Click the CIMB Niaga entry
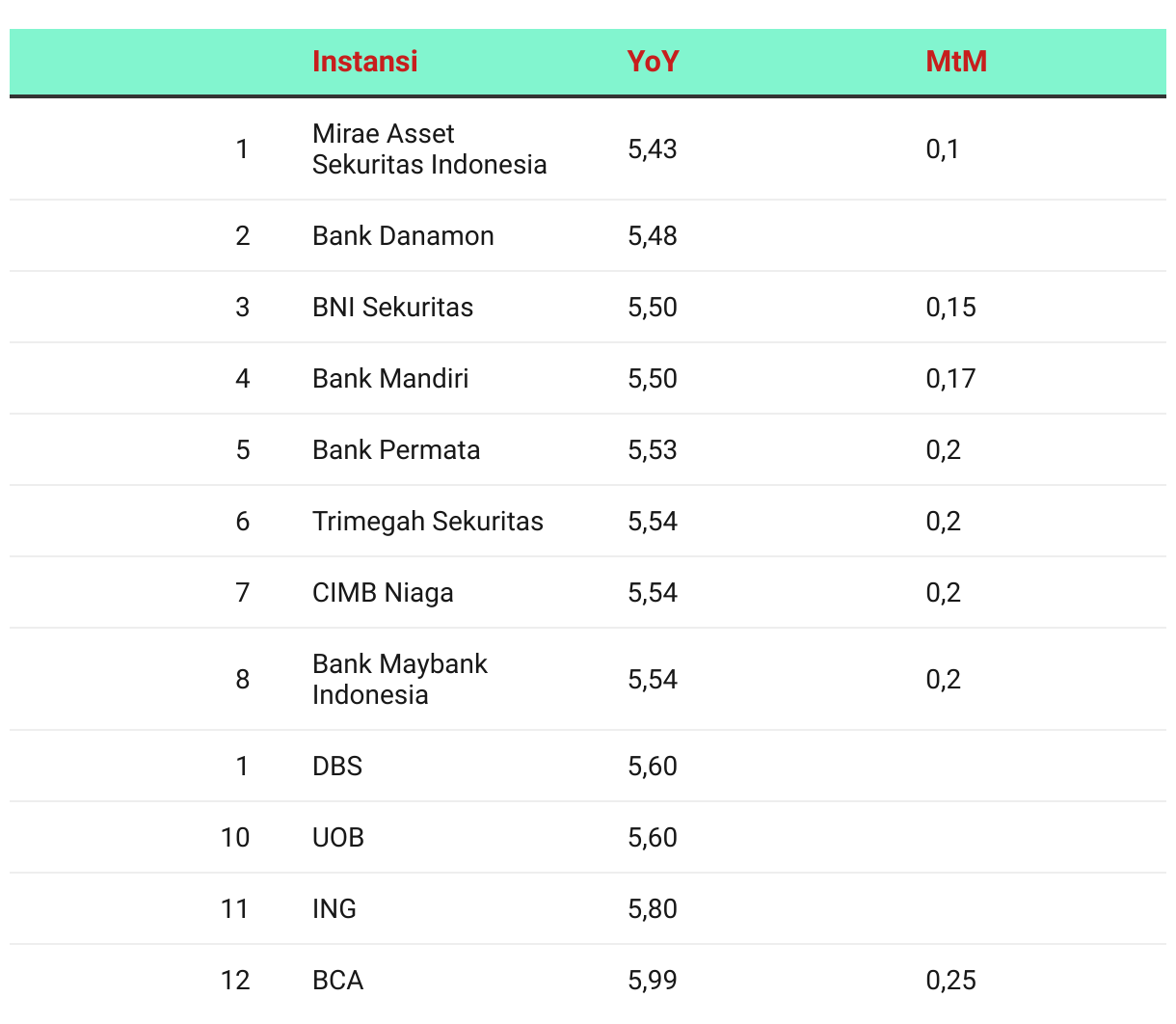Viewport: 1176px width, 1024px height. pyautogui.click(x=383, y=593)
